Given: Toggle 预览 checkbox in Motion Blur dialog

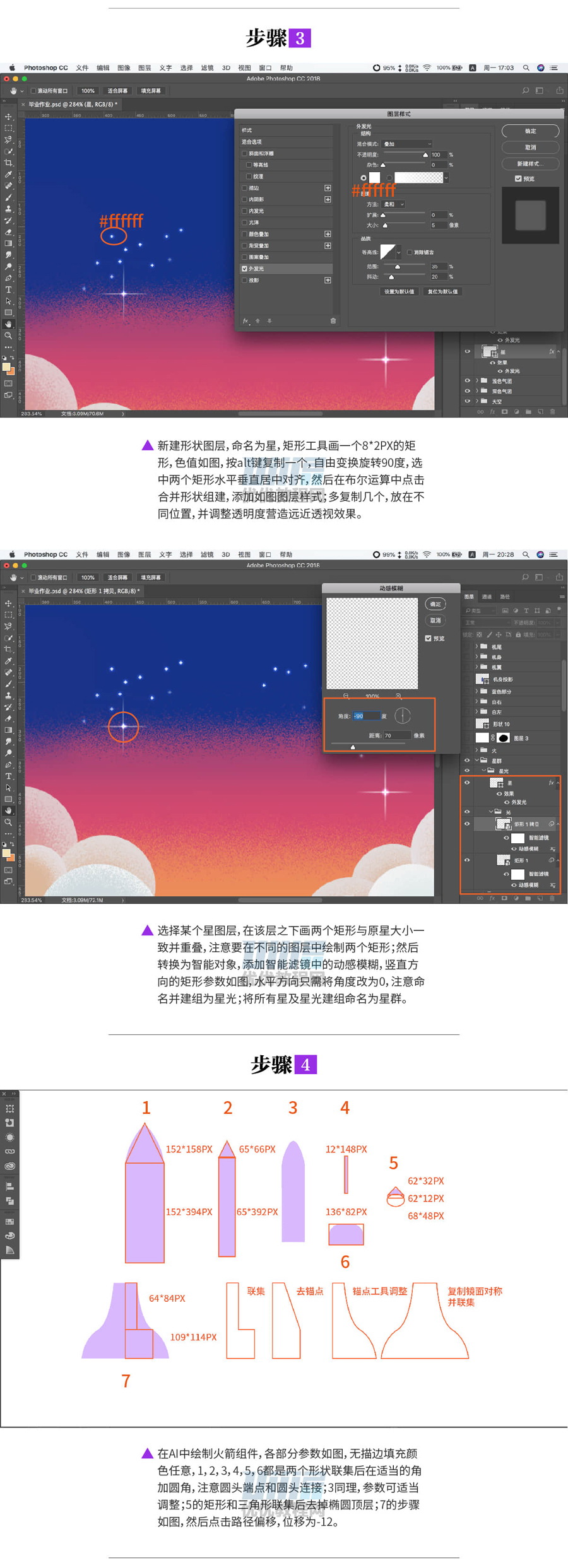Looking at the screenshot, I should click(428, 638).
